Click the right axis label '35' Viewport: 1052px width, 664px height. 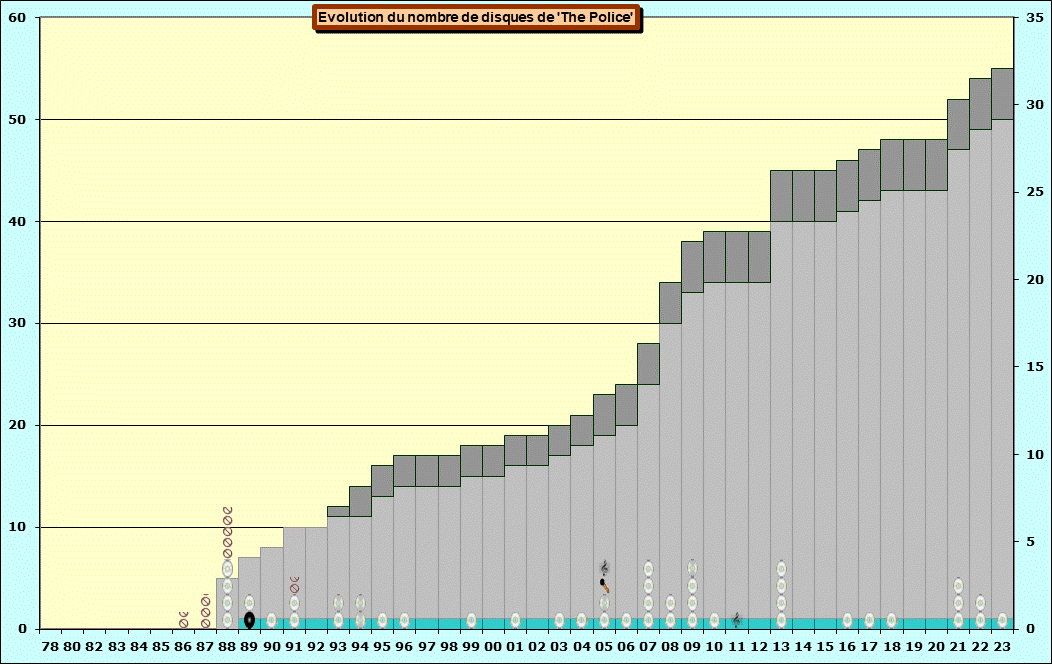pos(1035,17)
